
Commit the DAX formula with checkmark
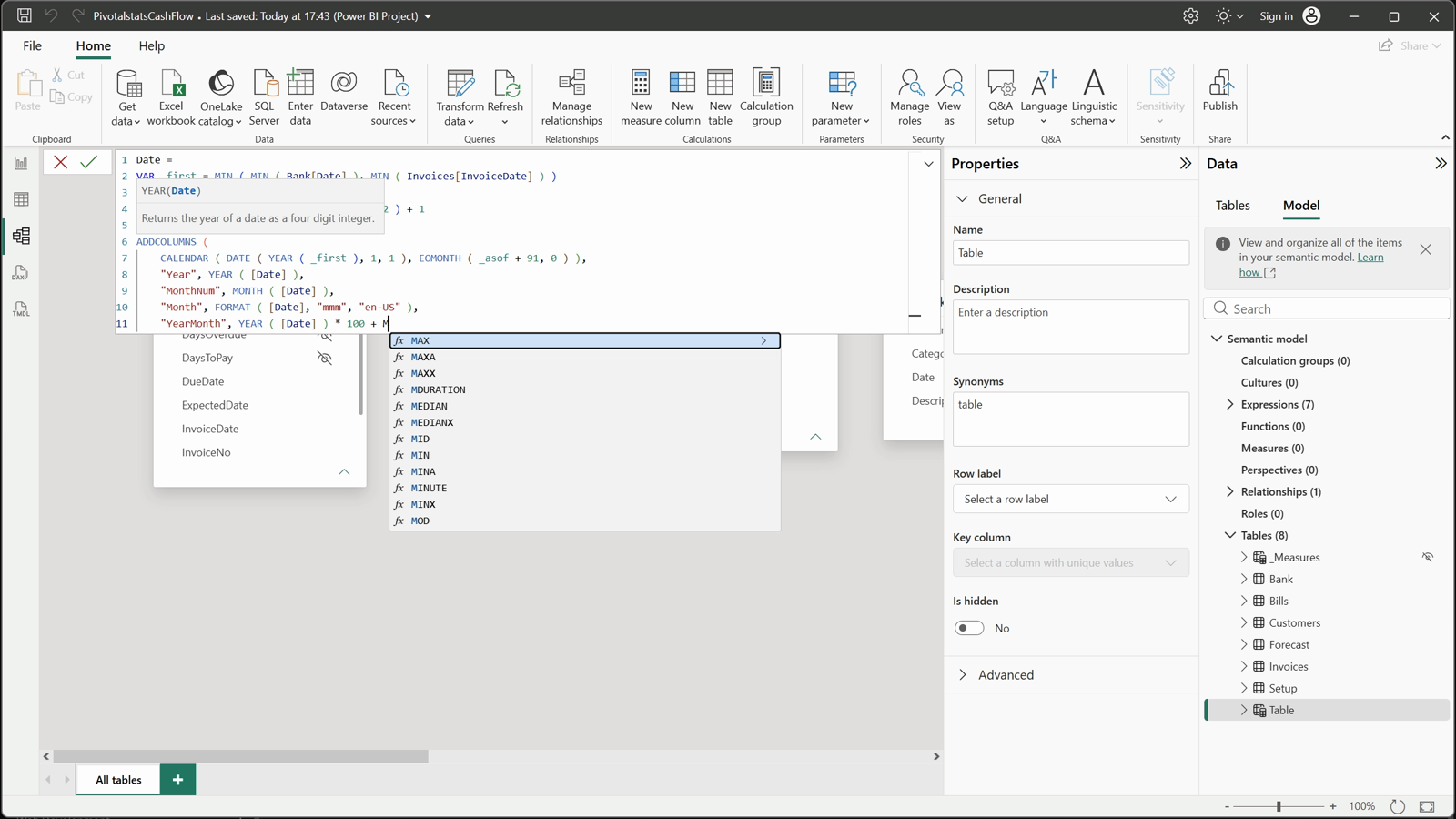[88, 162]
